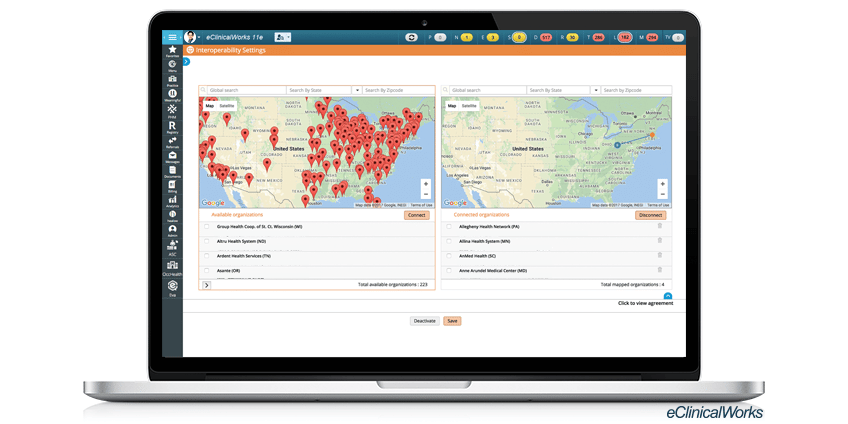Go to next page of available organizations
The height and width of the screenshot is (424, 848).
207,284
